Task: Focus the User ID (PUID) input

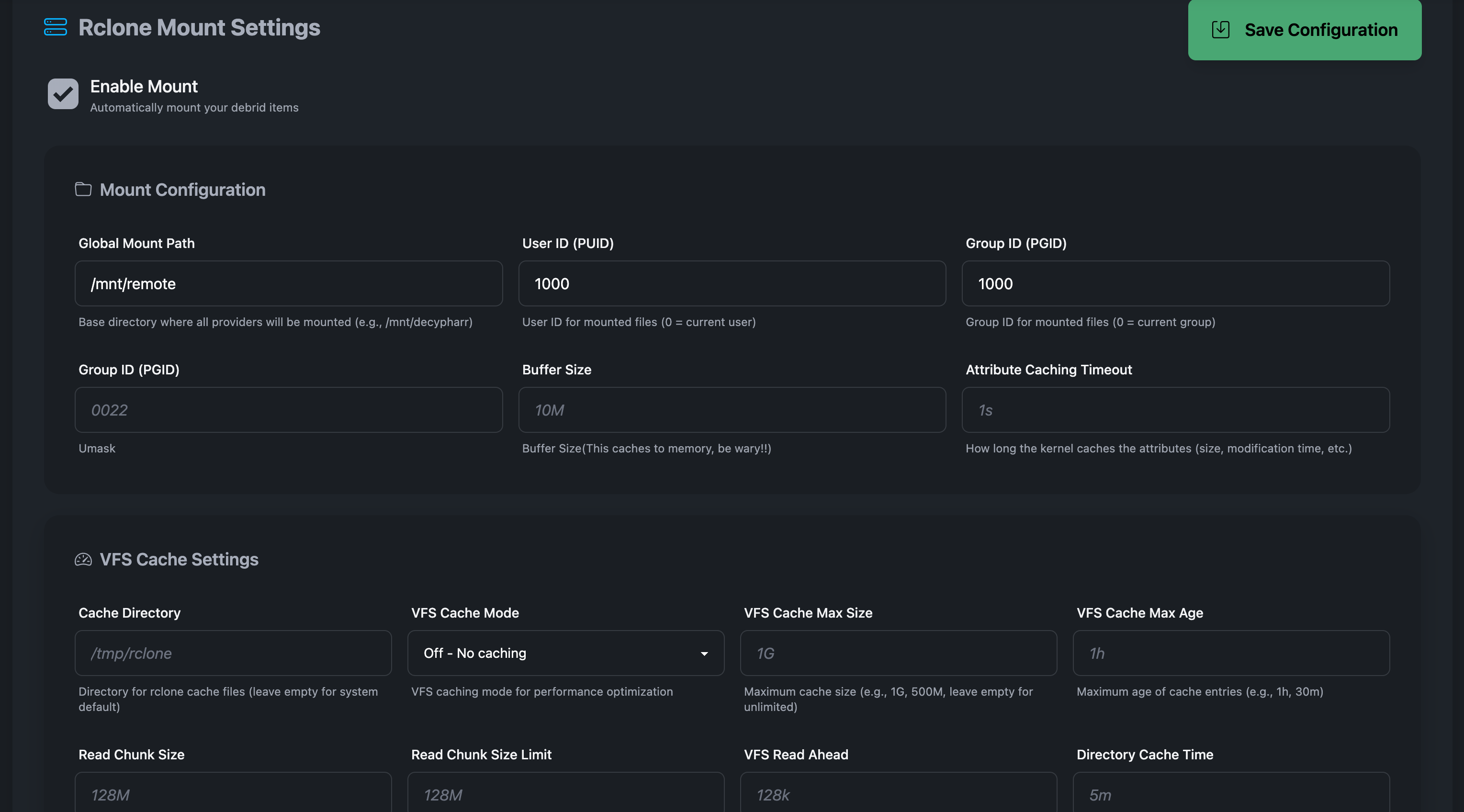Action: tap(732, 283)
